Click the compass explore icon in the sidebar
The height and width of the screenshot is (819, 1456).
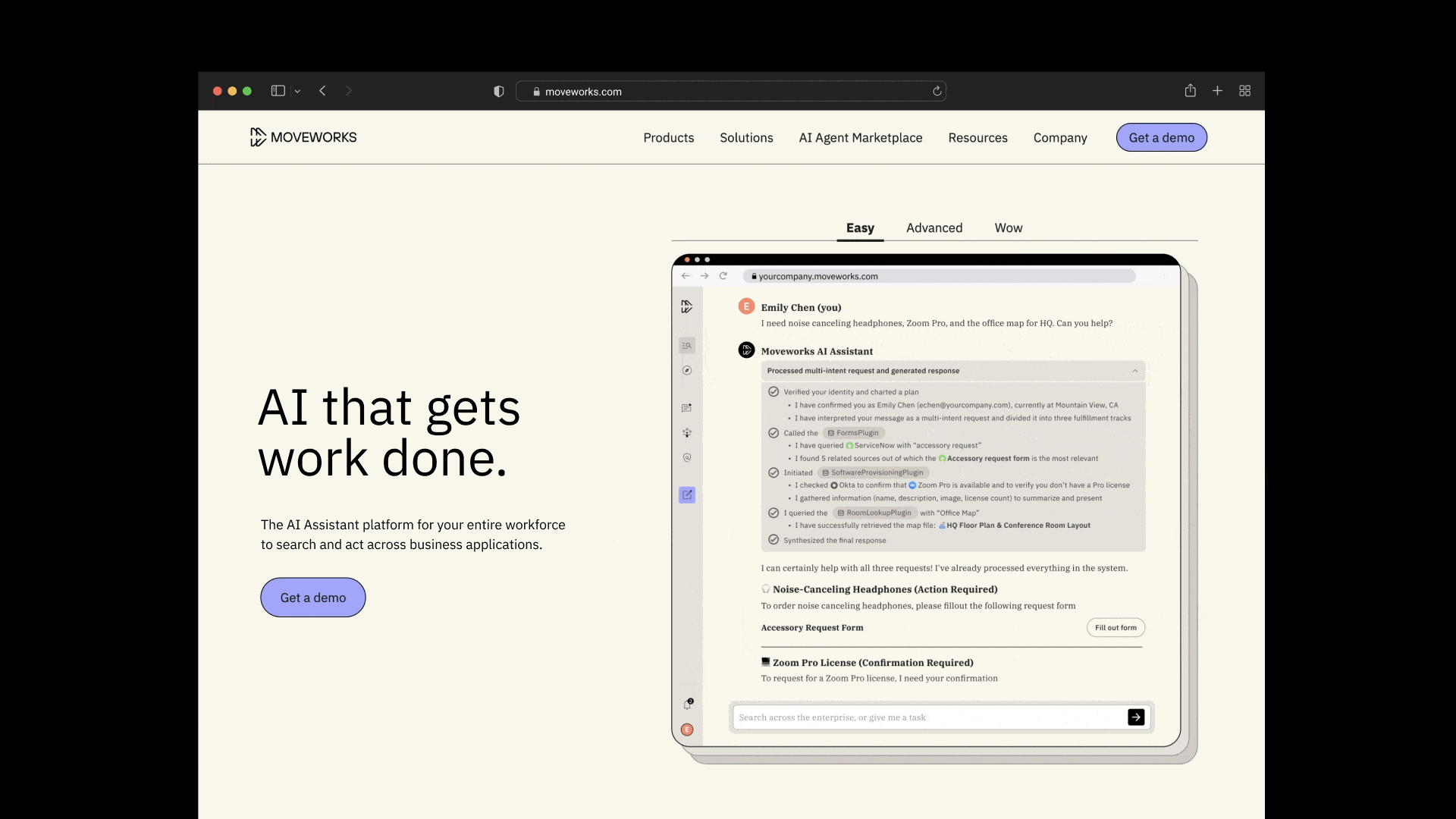pos(687,371)
